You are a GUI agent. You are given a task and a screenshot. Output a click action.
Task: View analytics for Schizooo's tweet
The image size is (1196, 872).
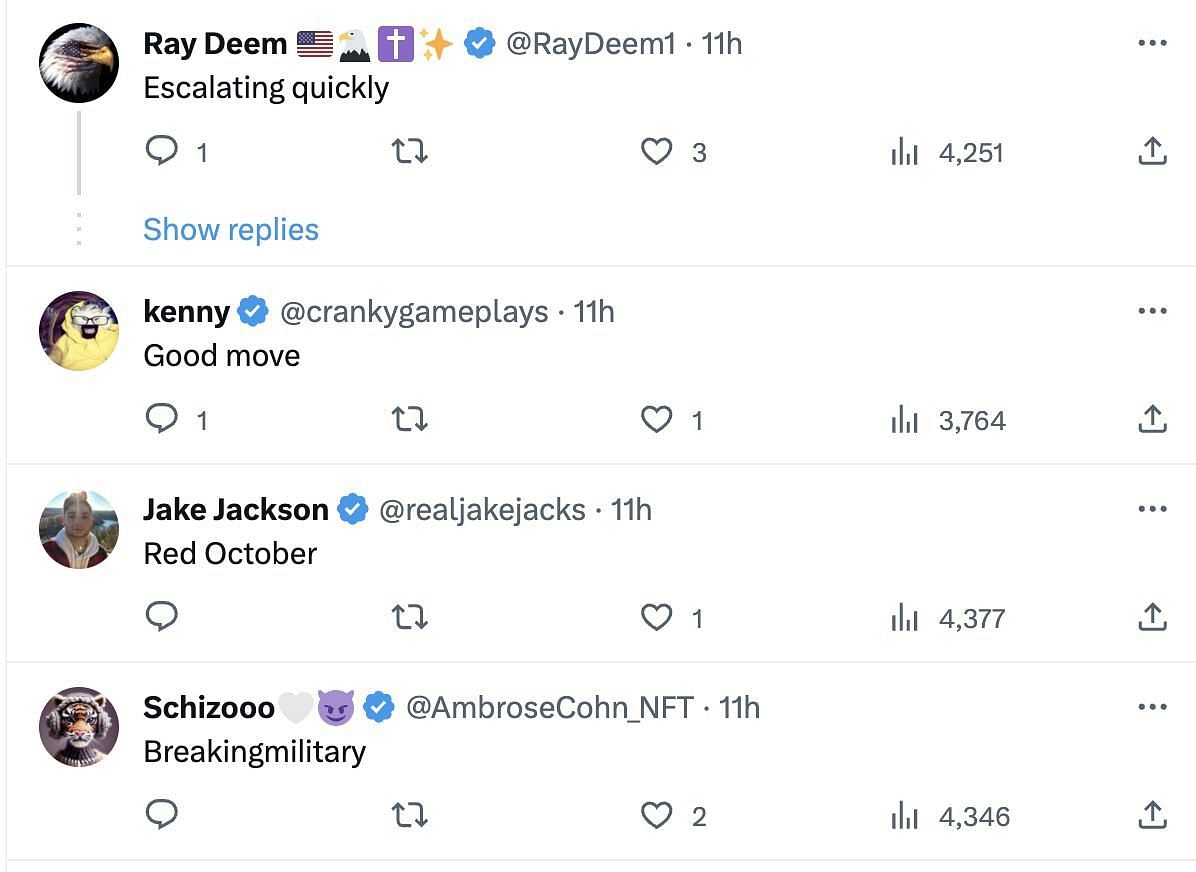(x=904, y=816)
